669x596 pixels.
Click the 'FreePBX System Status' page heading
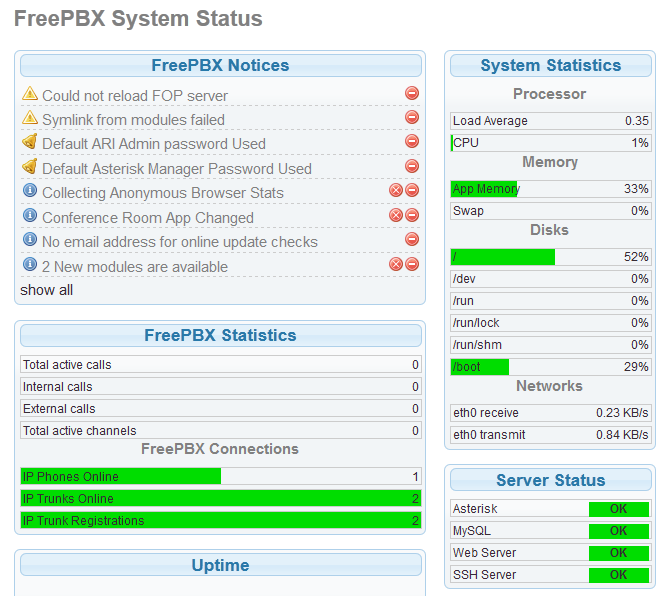point(138,19)
